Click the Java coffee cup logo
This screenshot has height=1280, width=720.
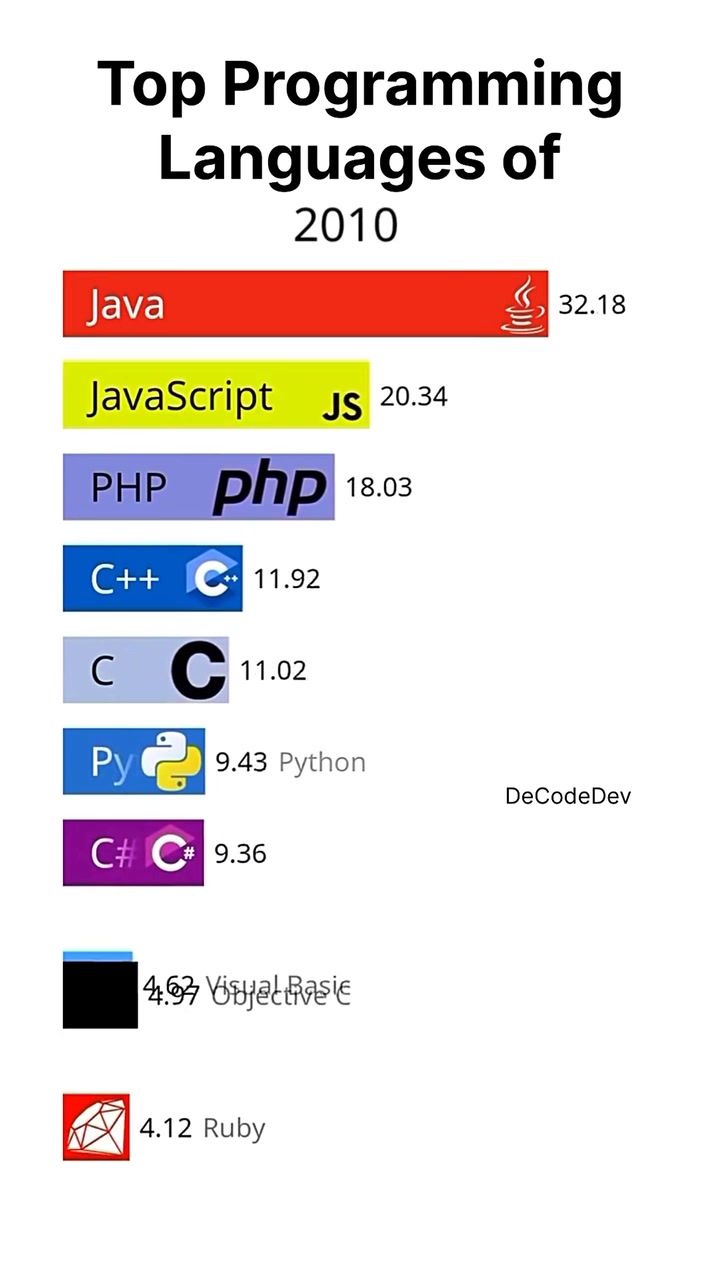[523, 305]
